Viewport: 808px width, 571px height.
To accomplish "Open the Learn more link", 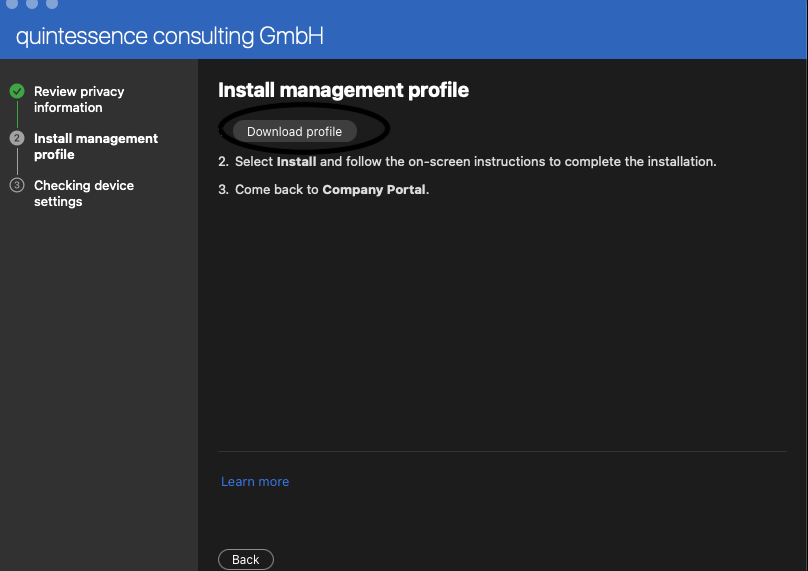I will (255, 482).
